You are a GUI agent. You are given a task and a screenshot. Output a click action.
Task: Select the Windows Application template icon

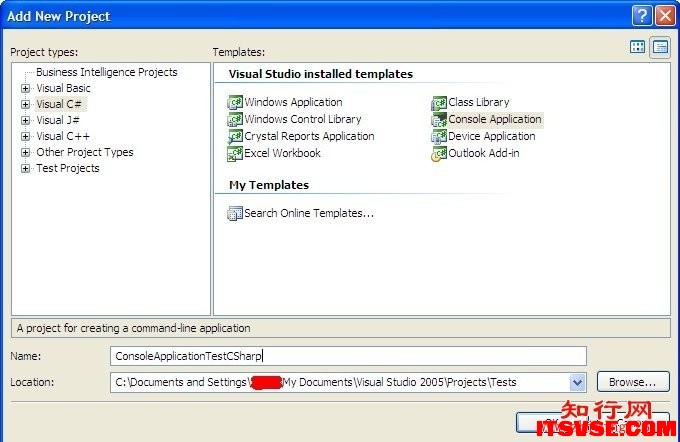click(x=235, y=102)
